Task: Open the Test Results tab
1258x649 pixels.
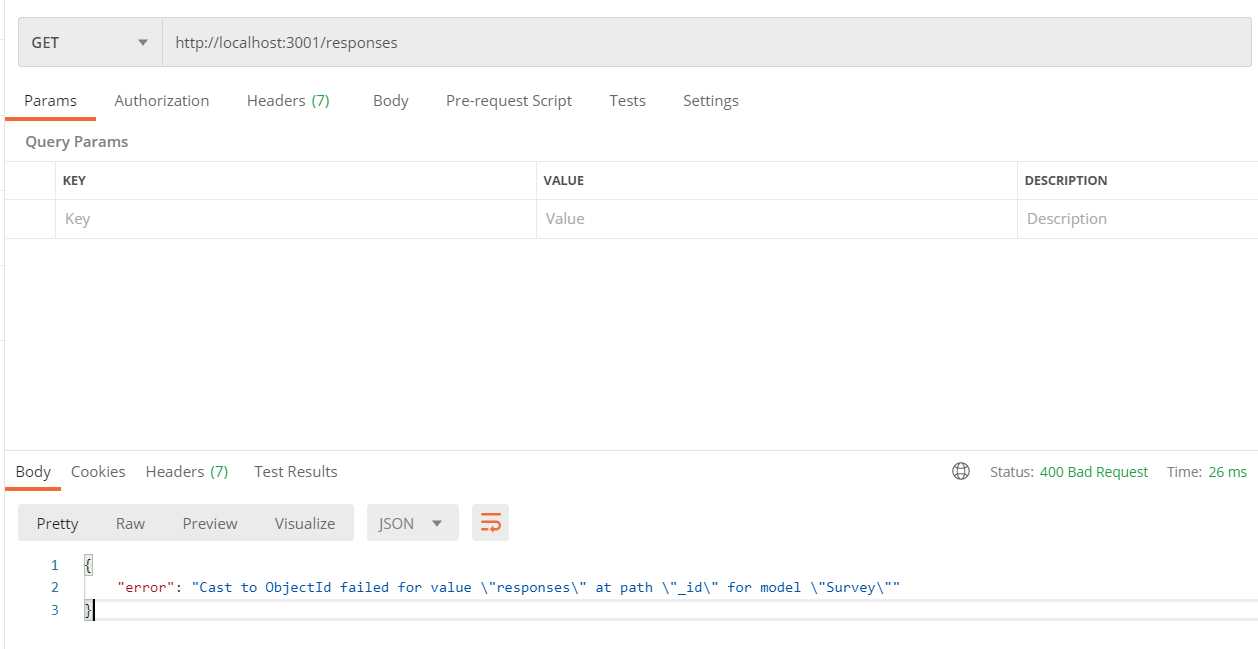Action: point(296,472)
